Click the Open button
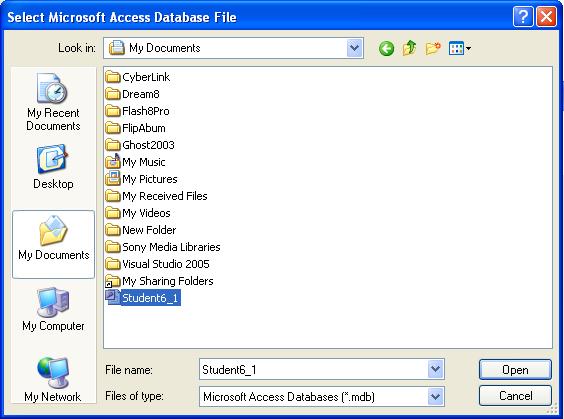The width and height of the screenshot is (564, 419). [x=515, y=370]
